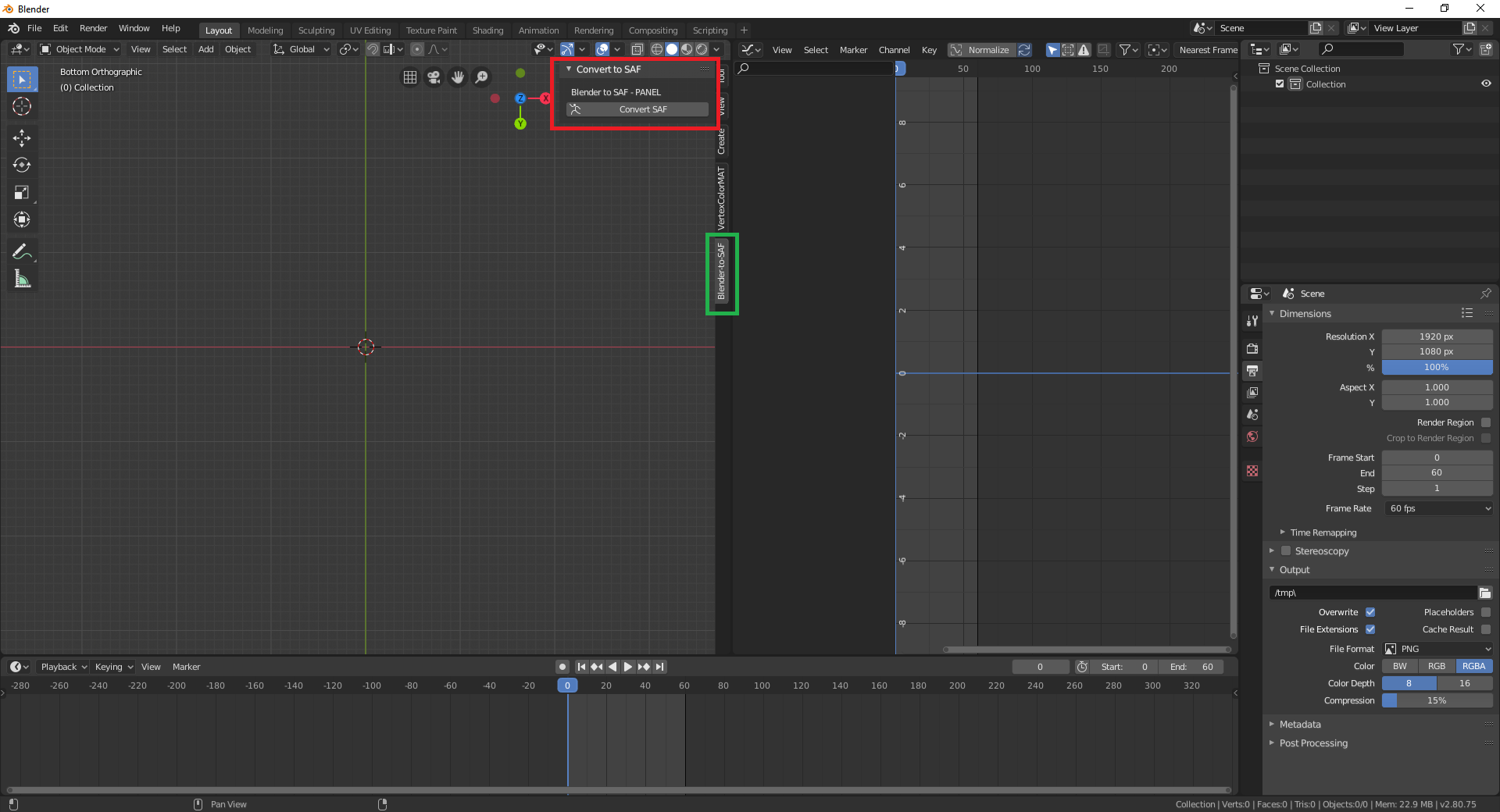Switch to the Modeling workspace tab
The width and height of the screenshot is (1500, 812).
click(266, 30)
